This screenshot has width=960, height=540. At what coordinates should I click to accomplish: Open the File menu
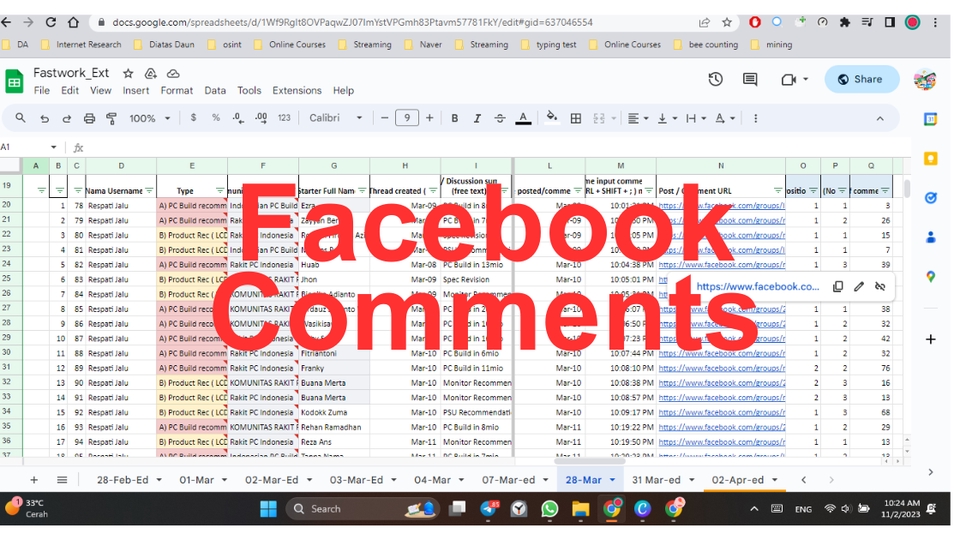[x=42, y=90]
